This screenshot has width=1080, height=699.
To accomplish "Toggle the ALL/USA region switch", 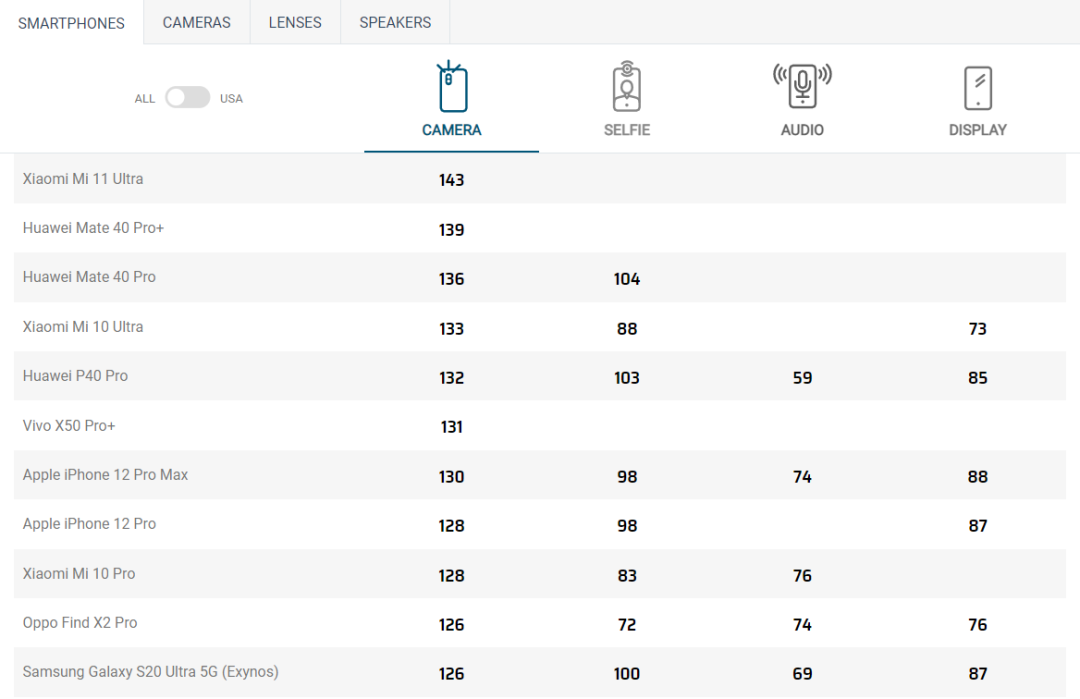I will (x=188, y=98).
